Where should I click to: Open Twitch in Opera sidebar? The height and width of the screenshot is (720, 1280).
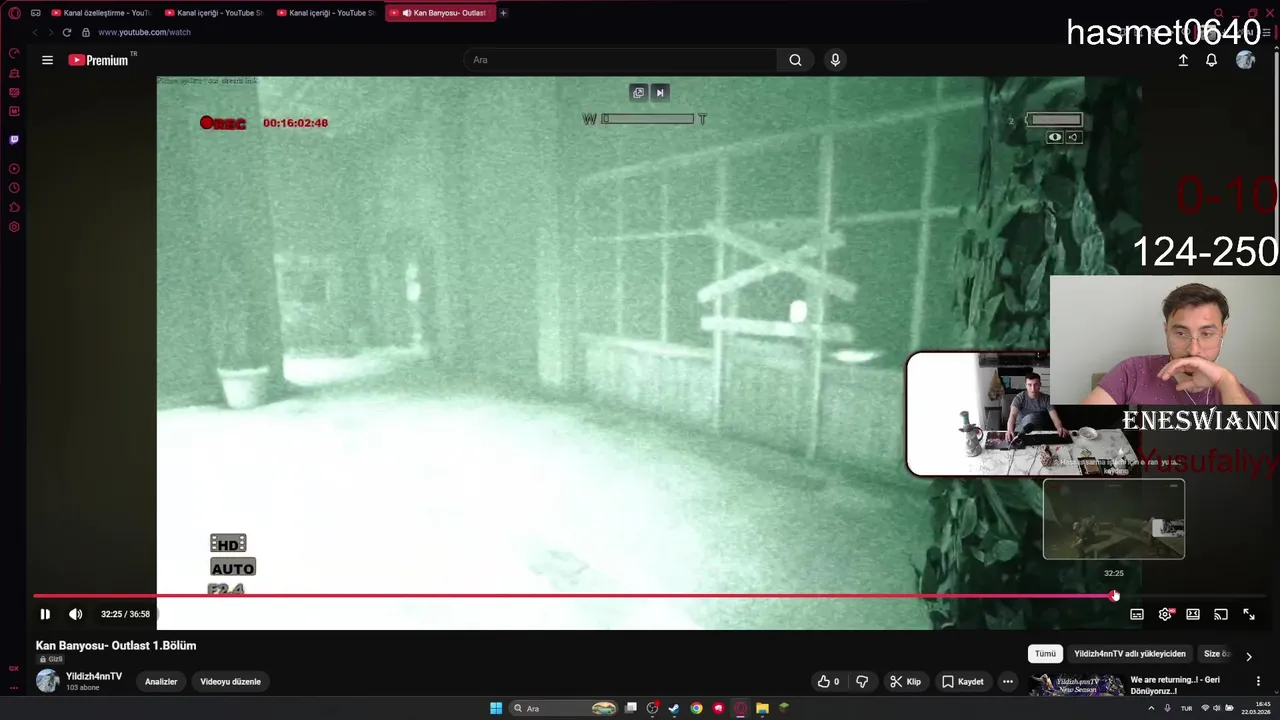(x=14, y=140)
